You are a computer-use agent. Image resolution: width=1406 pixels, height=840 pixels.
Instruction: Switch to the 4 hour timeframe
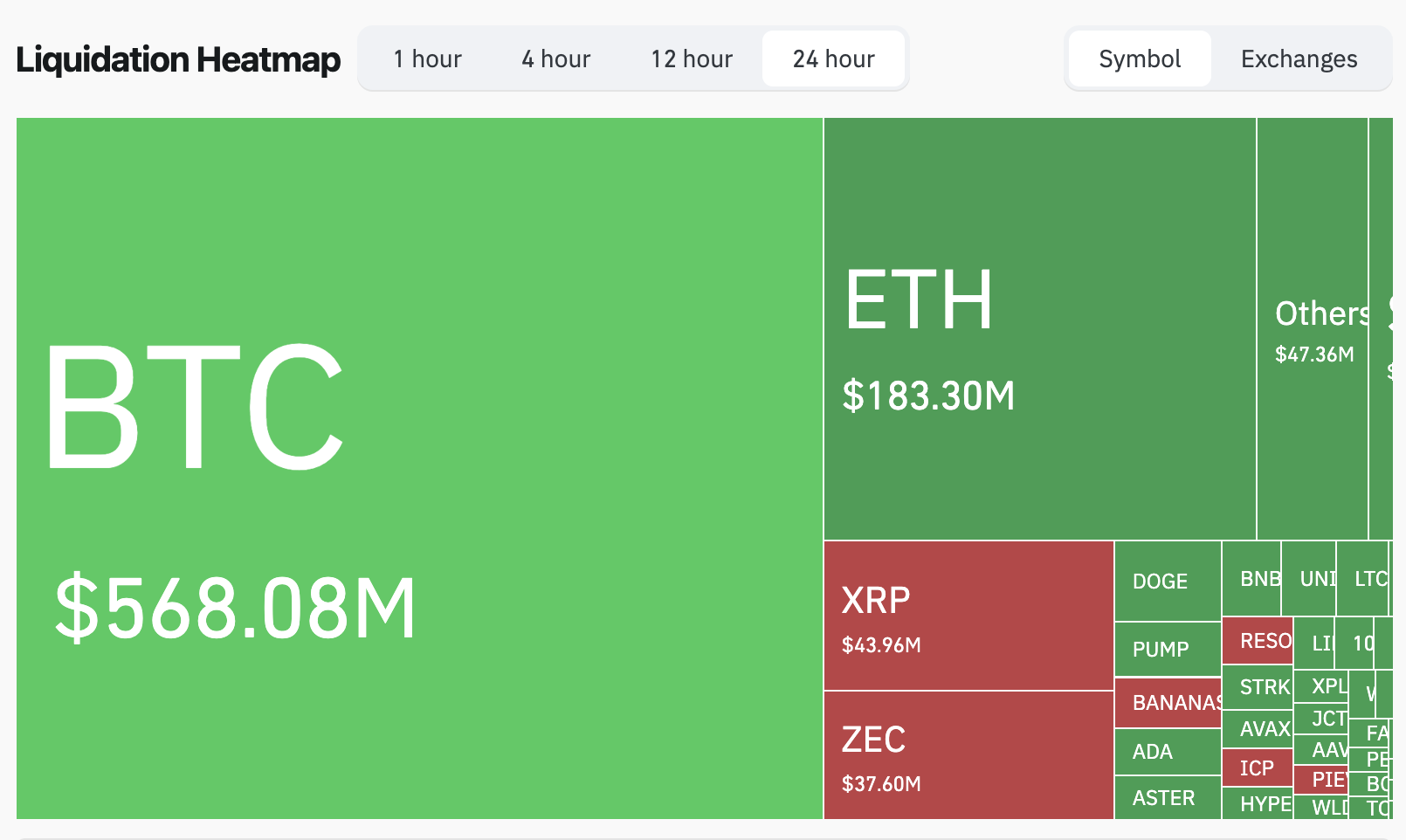pyautogui.click(x=555, y=59)
